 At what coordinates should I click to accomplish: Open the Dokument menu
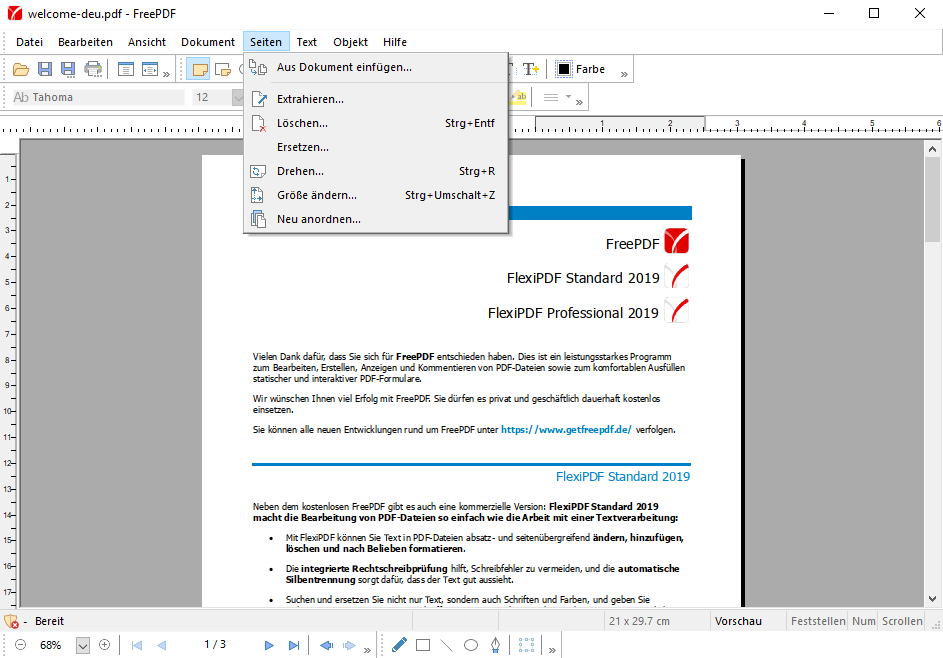click(x=208, y=42)
